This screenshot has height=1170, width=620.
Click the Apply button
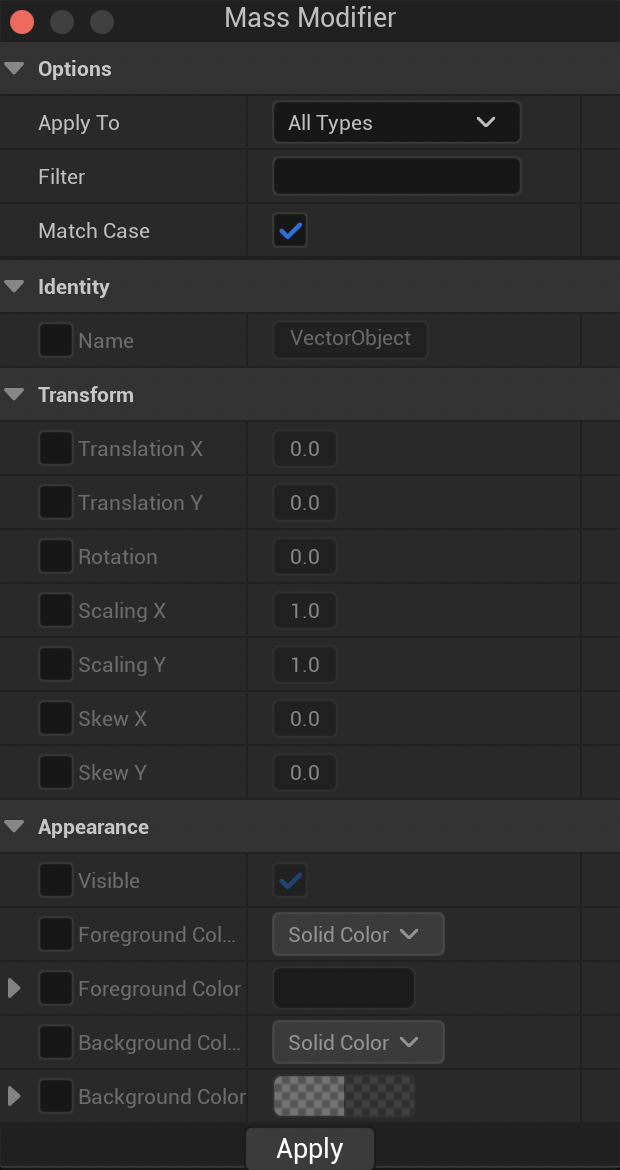pos(310,1149)
